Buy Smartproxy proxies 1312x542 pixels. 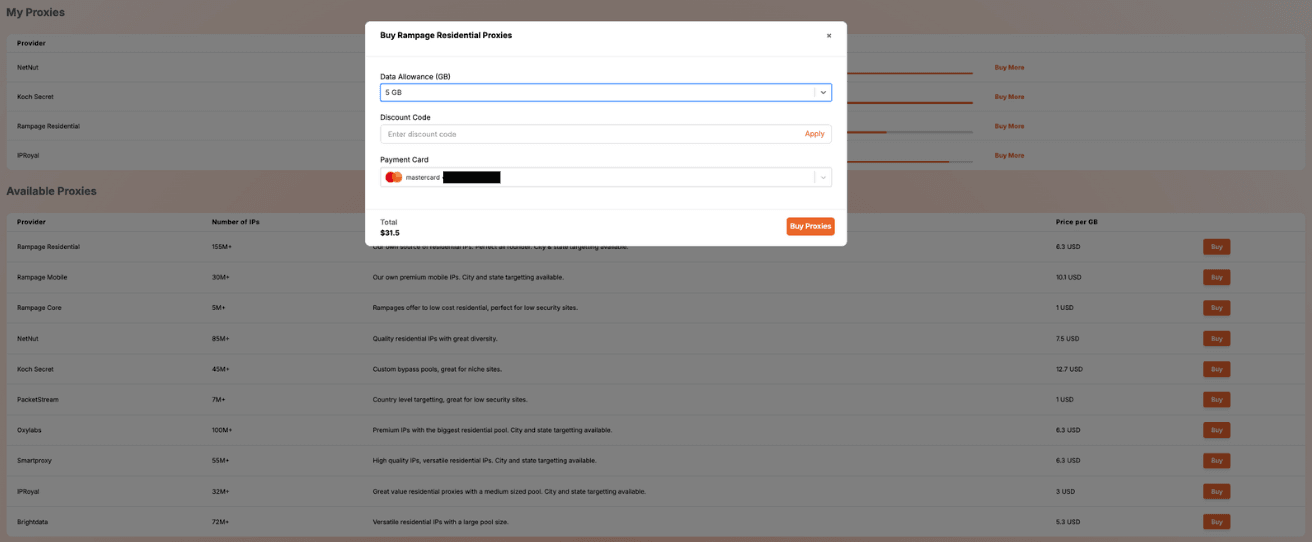coord(1216,460)
